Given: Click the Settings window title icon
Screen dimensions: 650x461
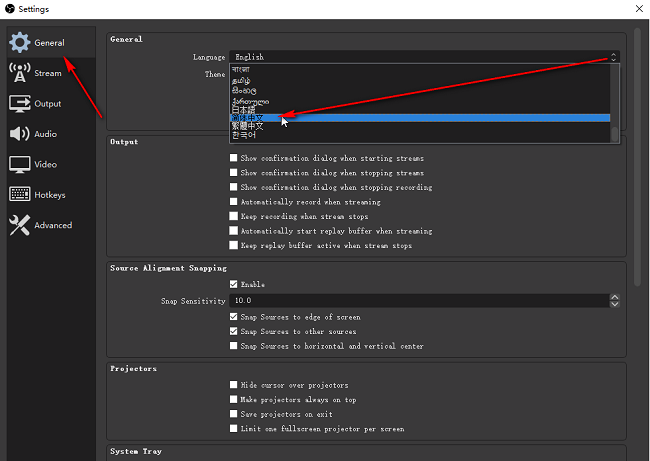Looking at the screenshot, I should (9, 8).
